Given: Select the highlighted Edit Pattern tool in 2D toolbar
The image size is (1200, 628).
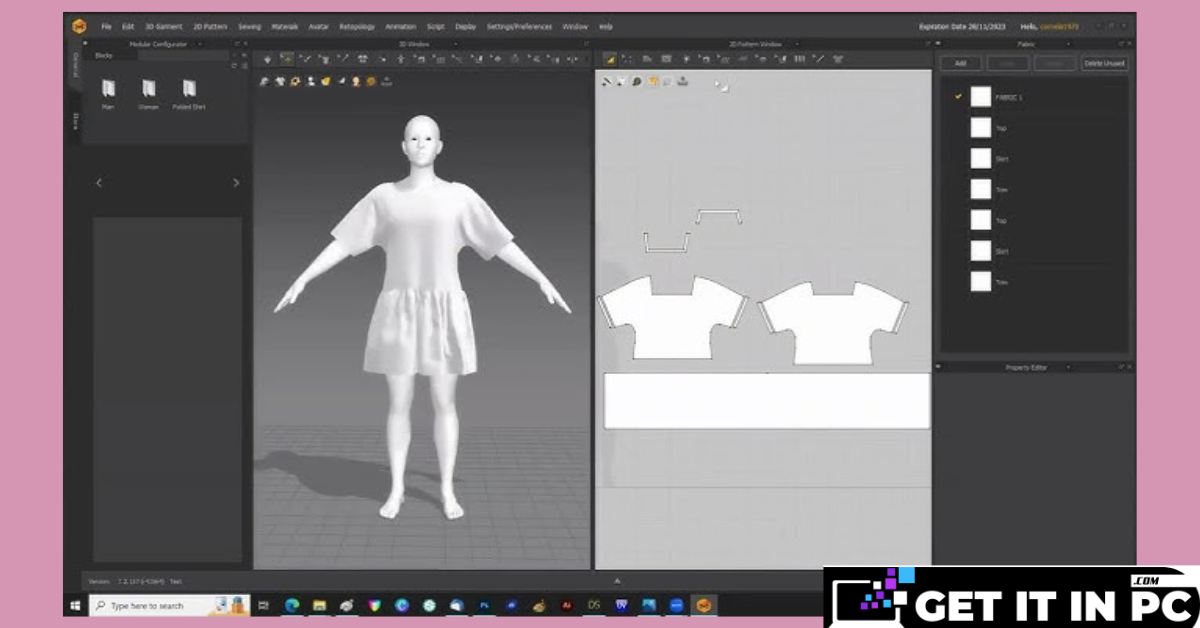Looking at the screenshot, I should point(610,60).
